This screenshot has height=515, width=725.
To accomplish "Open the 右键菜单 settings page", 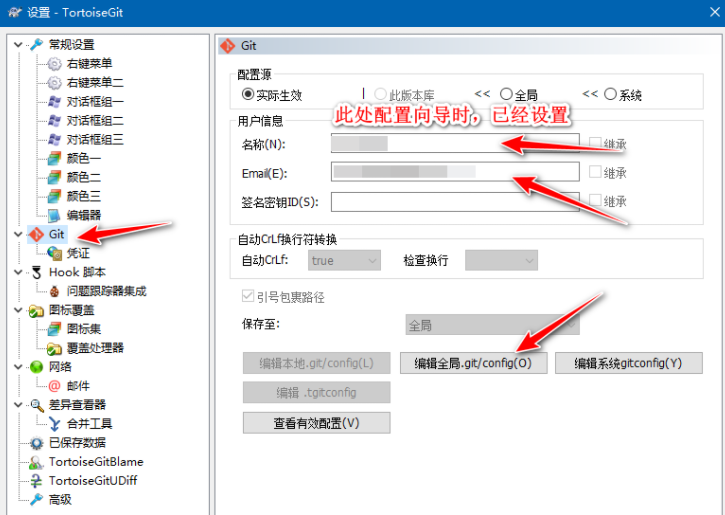I will coord(90,64).
